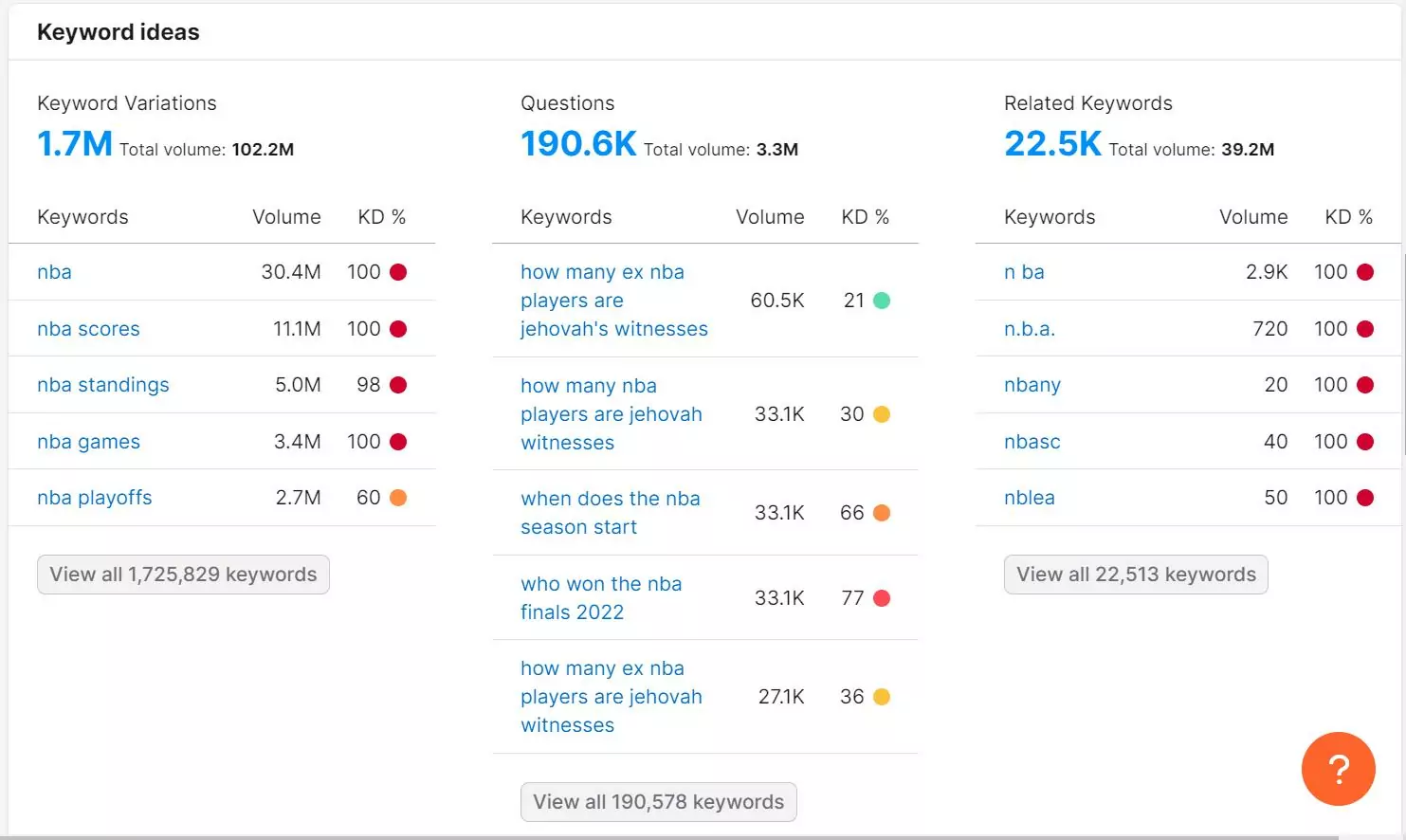The image size is (1406, 840).
Task: Open the nba standings keyword link
Action: click(103, 385)
